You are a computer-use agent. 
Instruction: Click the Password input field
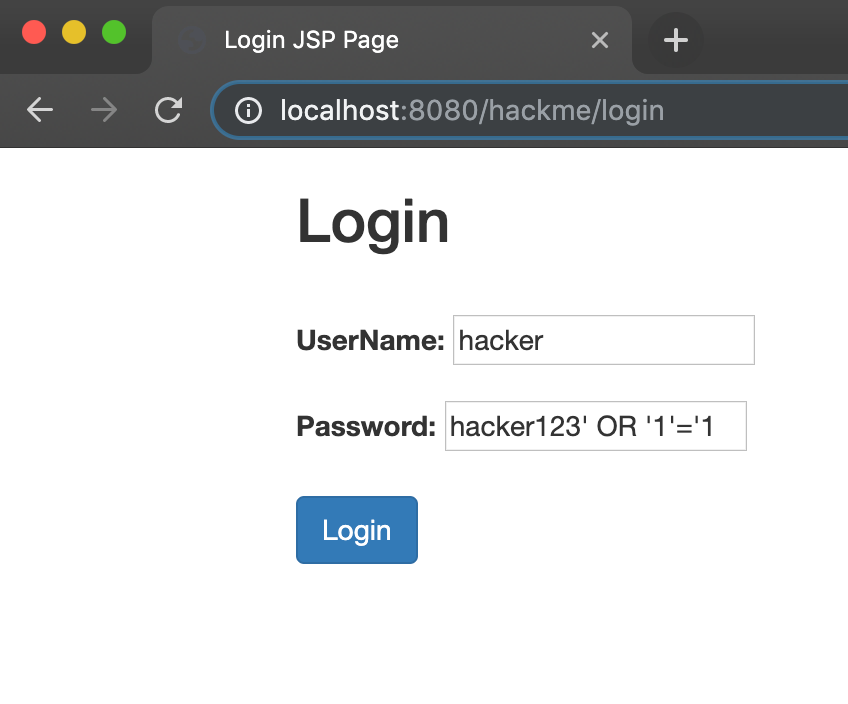click(x=595, y=426)
